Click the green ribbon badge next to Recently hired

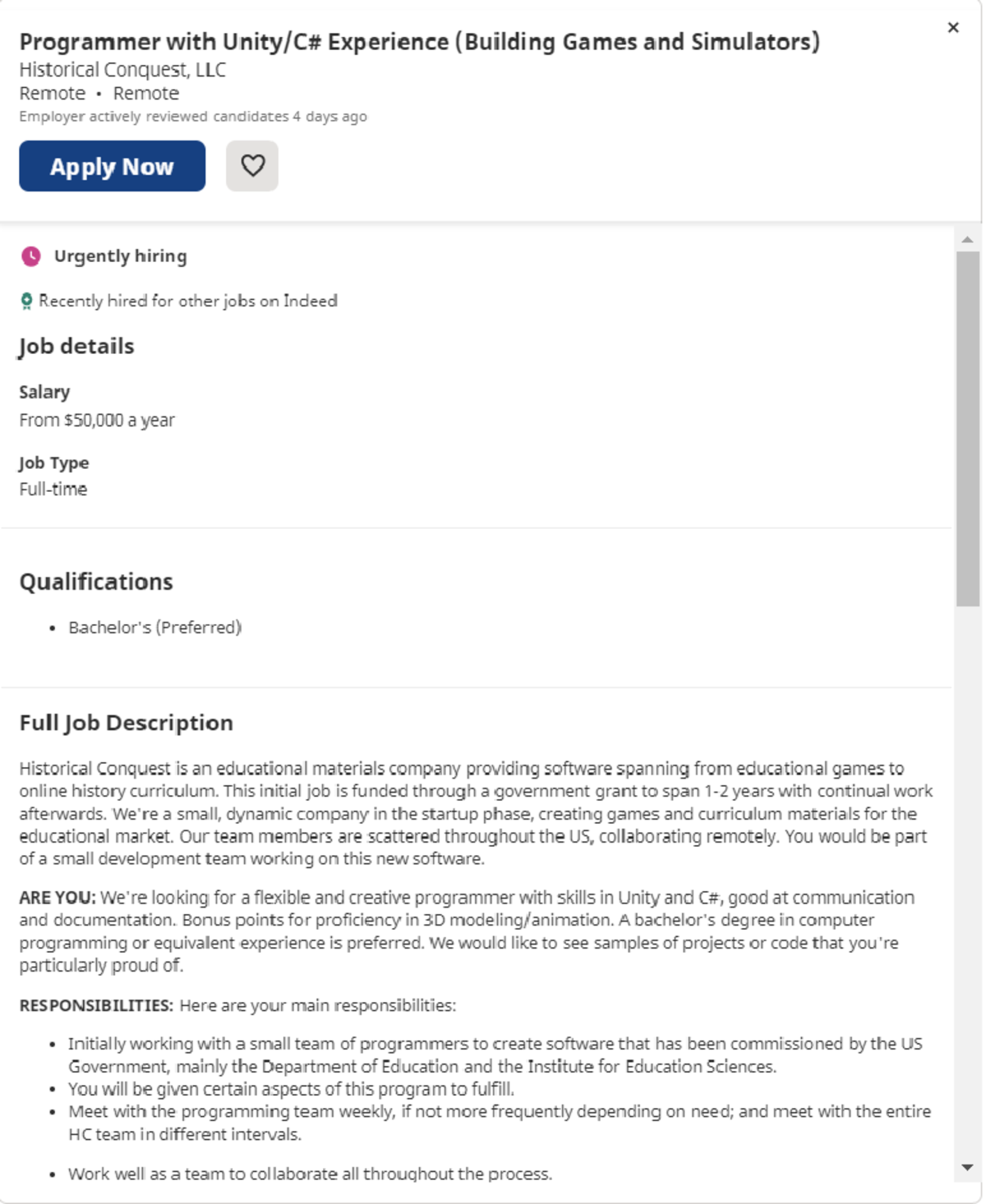(26, 301)
